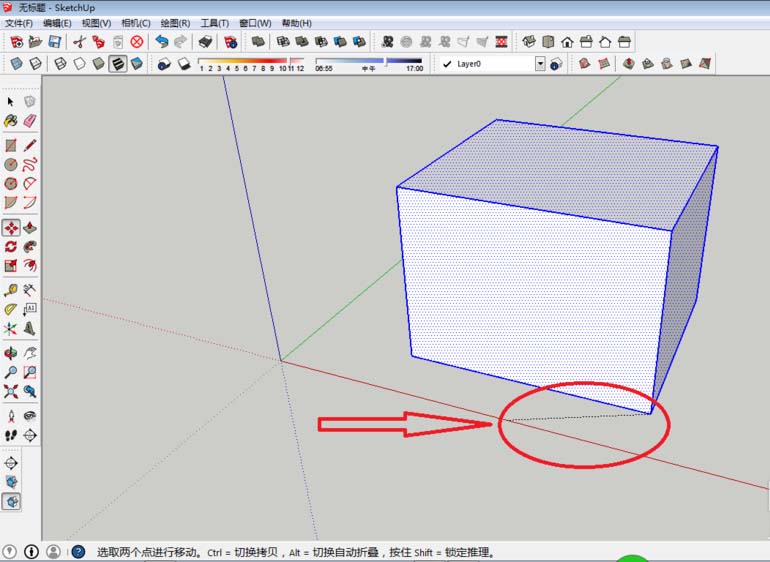Pick the pink Eraser tool
This screenshot has height=562, width=770.
(x=30, y=121)
